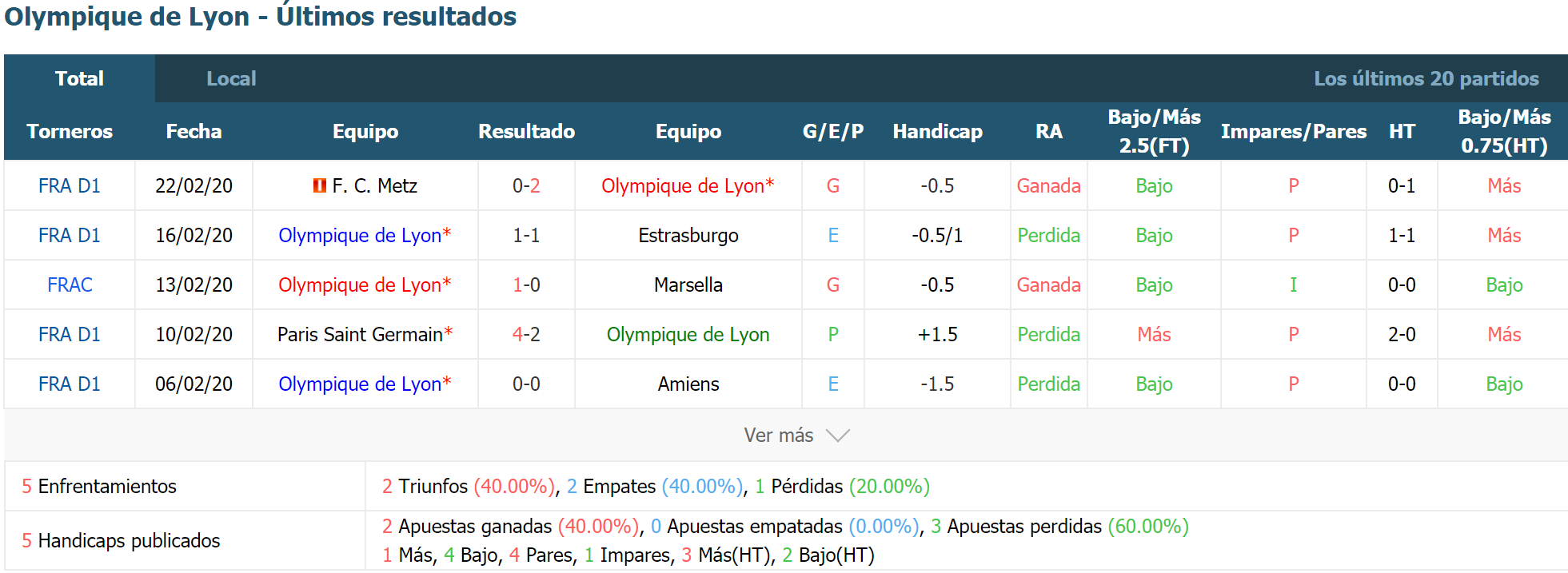Viewport: 1568px width, 573px height.
Task: Click the F. C. Metz team name
Action: point(374,186)
